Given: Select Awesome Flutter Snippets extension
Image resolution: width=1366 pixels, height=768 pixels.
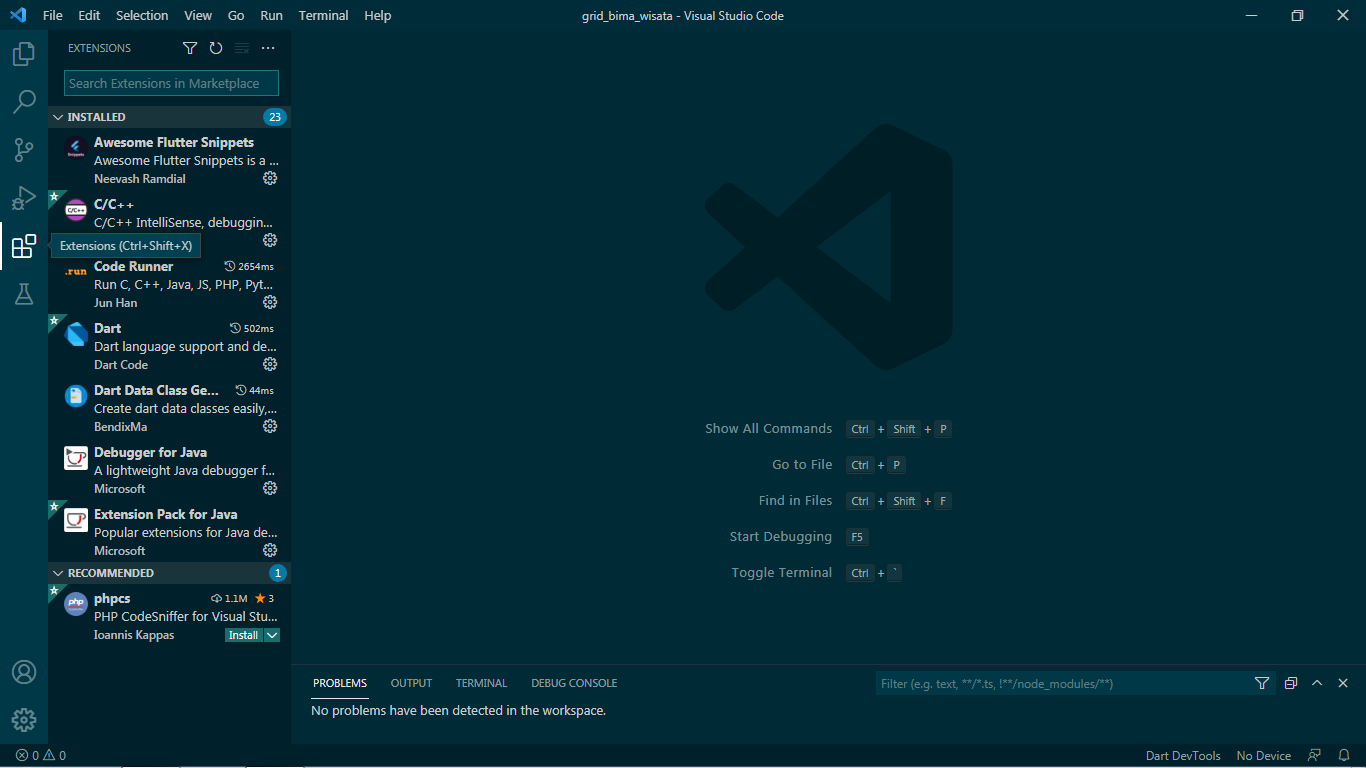Looking at the screenshot, I should coord(169,160).
